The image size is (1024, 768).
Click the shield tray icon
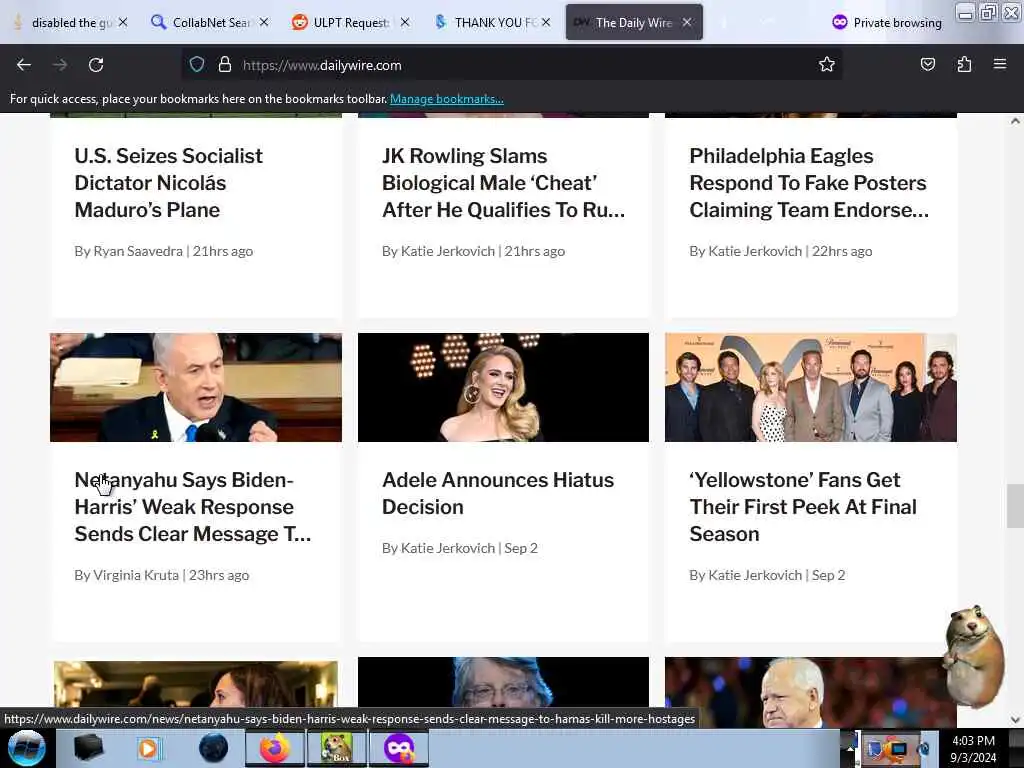point(874,749)
